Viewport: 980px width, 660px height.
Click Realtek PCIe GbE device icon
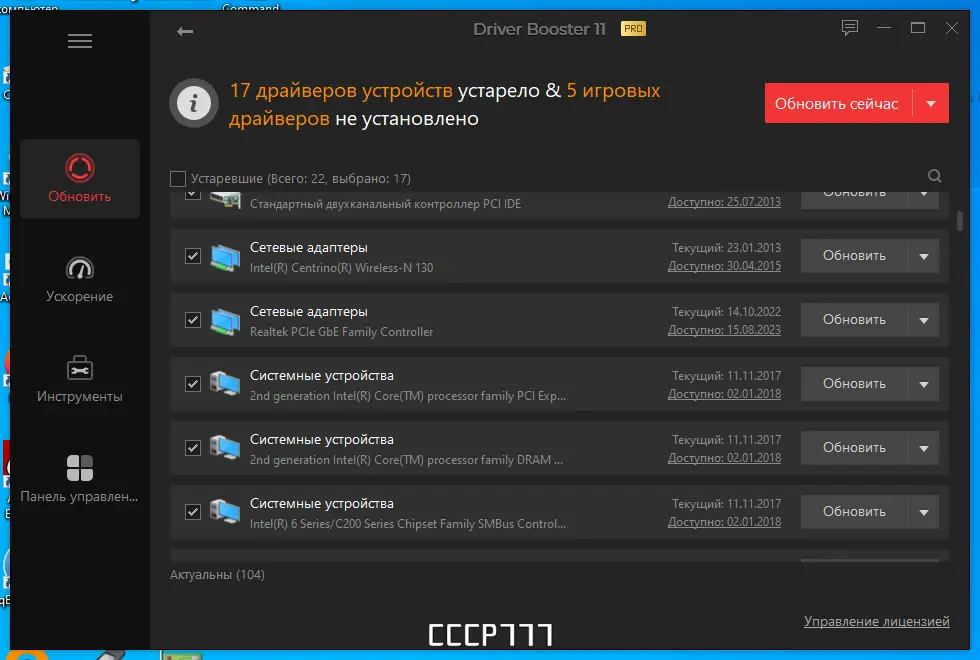pyautogui.click(x=225, y=321)
